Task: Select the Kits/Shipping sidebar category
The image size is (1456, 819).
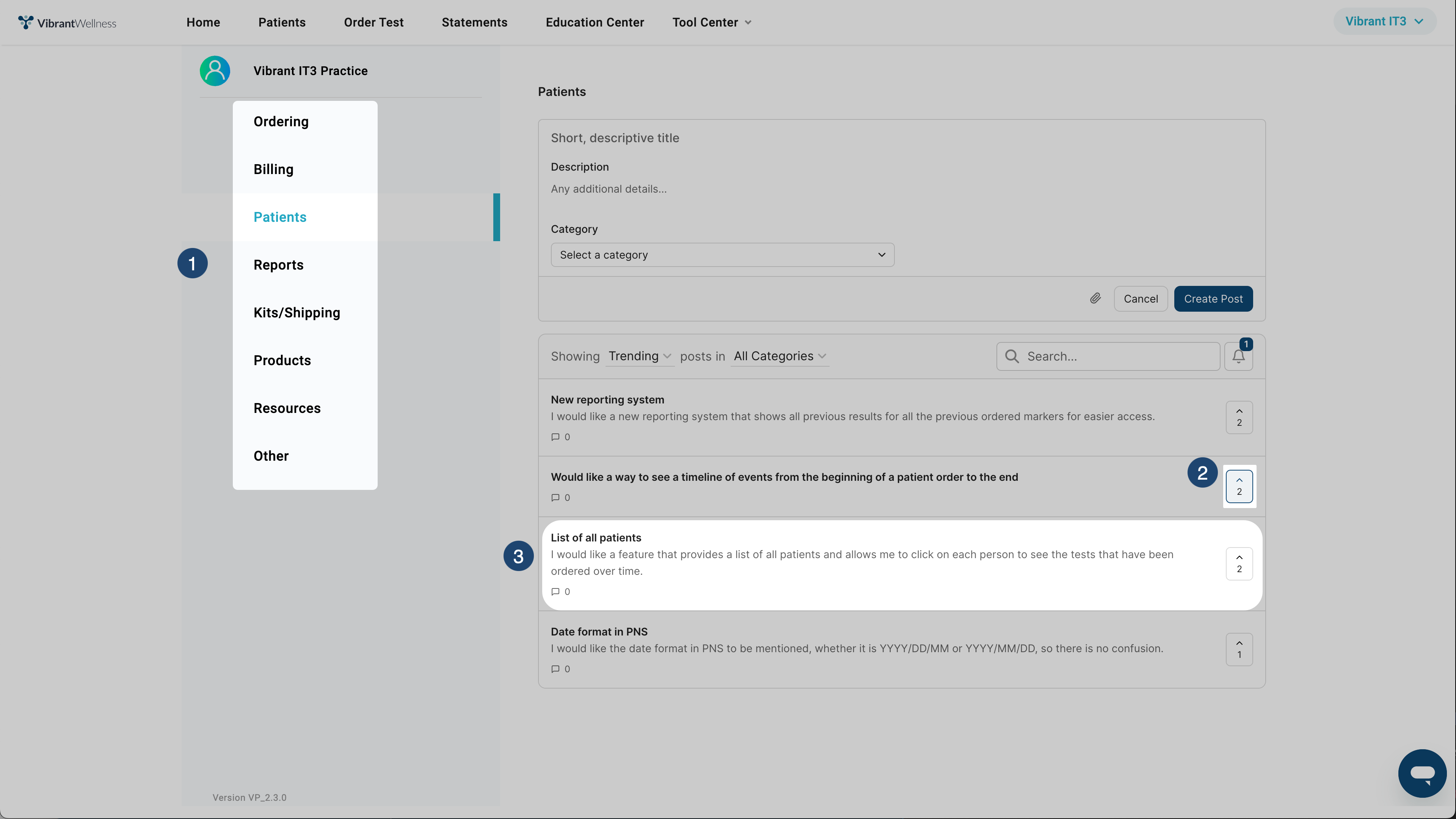Action: click(x=297, y=312)
